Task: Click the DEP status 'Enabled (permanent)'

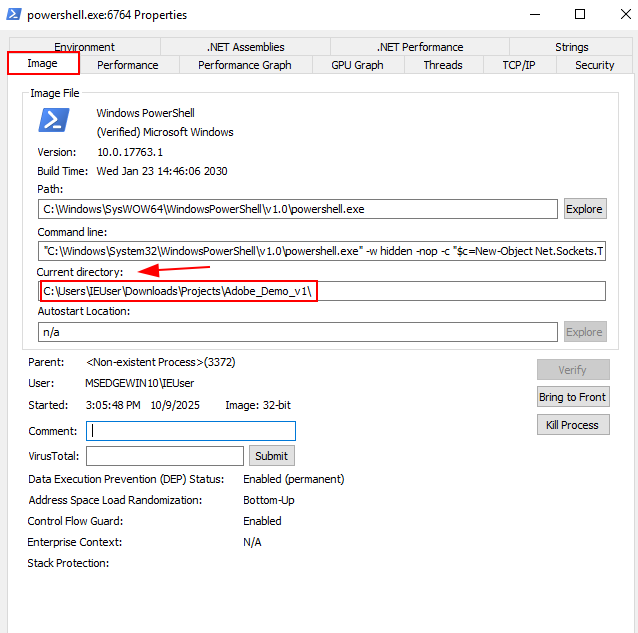Action: click(x=293, y=479)
